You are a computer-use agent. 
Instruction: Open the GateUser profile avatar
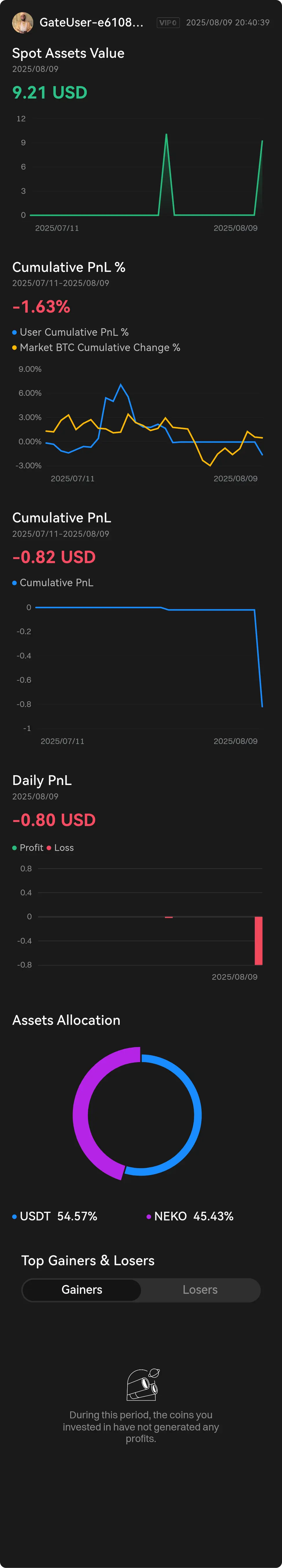[23, 23]
